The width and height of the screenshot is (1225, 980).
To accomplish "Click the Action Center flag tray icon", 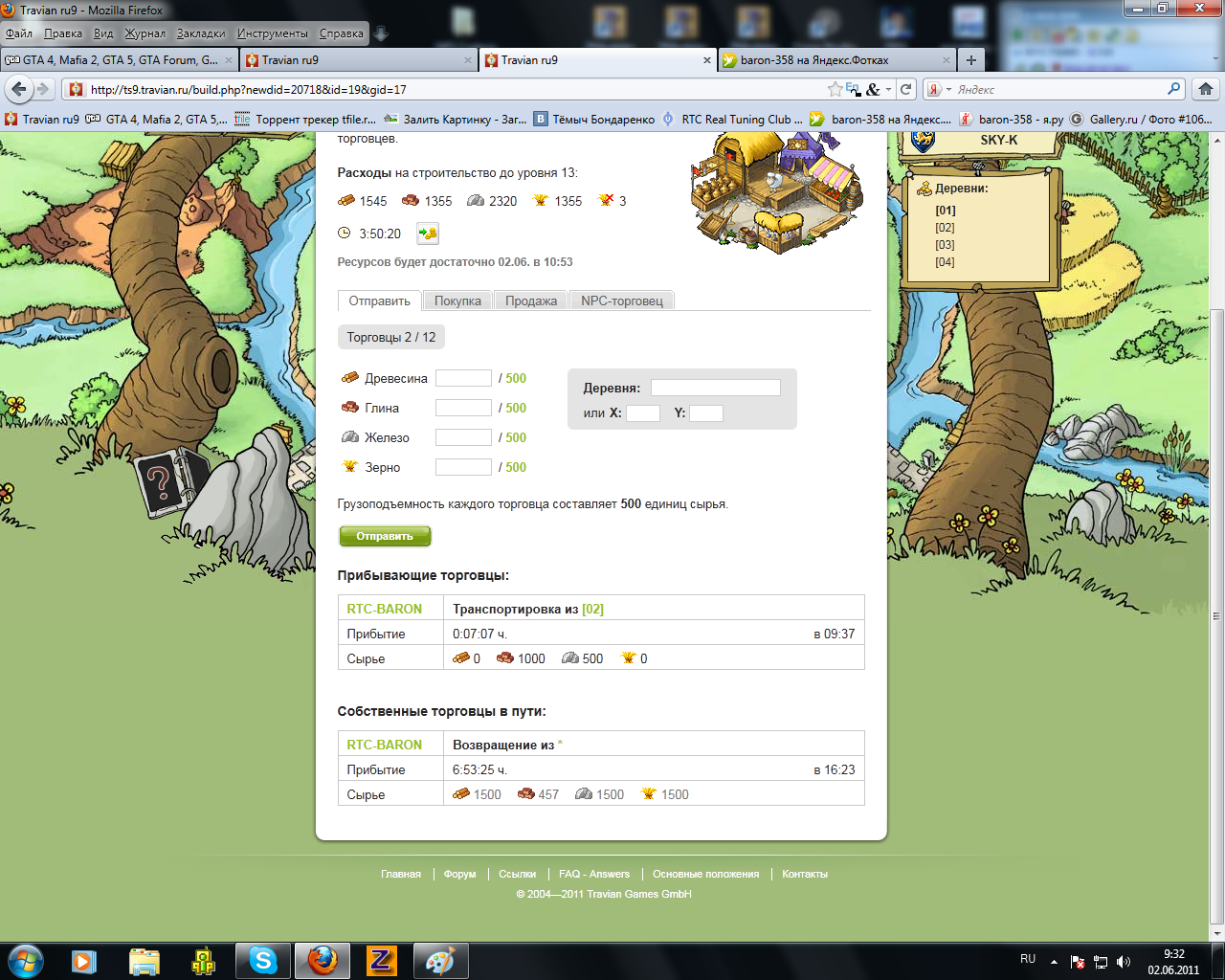I will click(x=1078, y=962).
